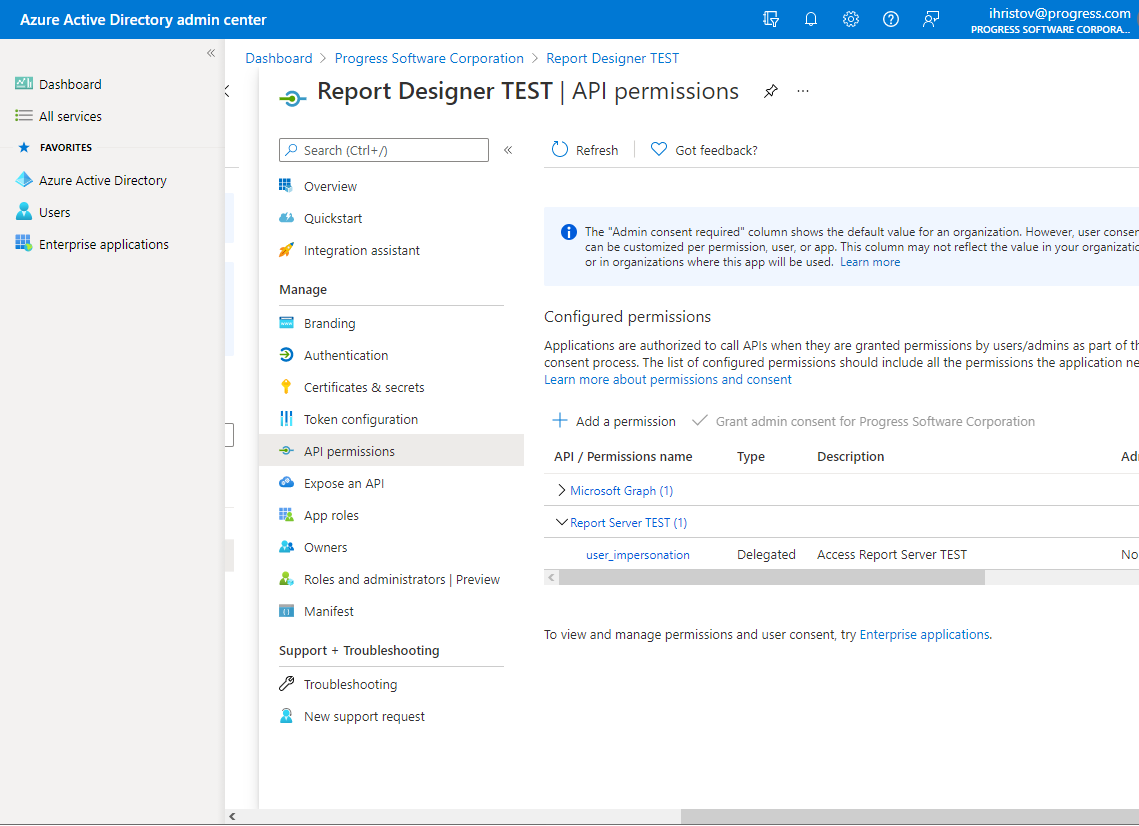
Task: Pin the API permissions page
Action: point(770,91)
